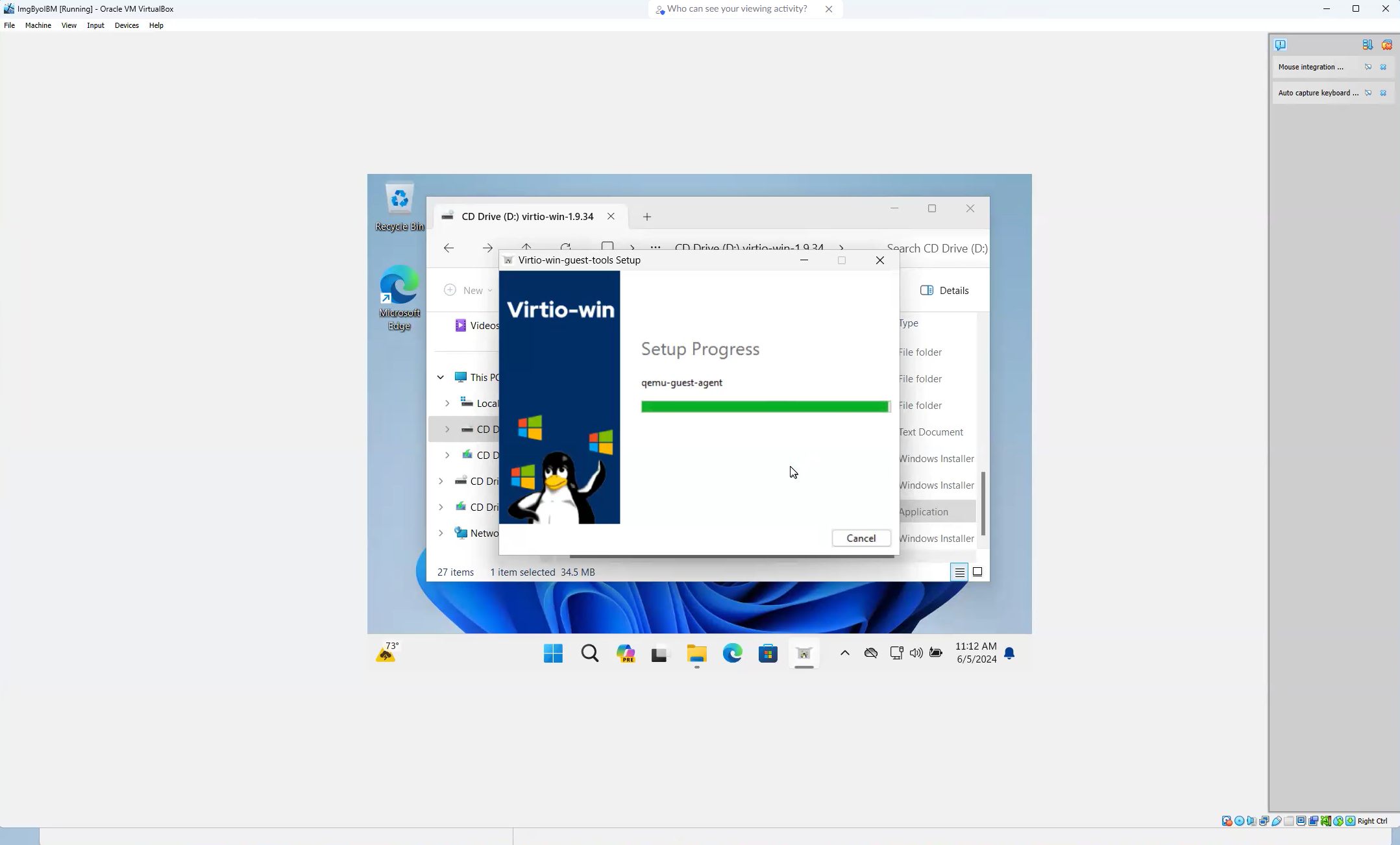Select the CD Drive (D:) virtio-win-1.9.34 tab

coord(527,216)
